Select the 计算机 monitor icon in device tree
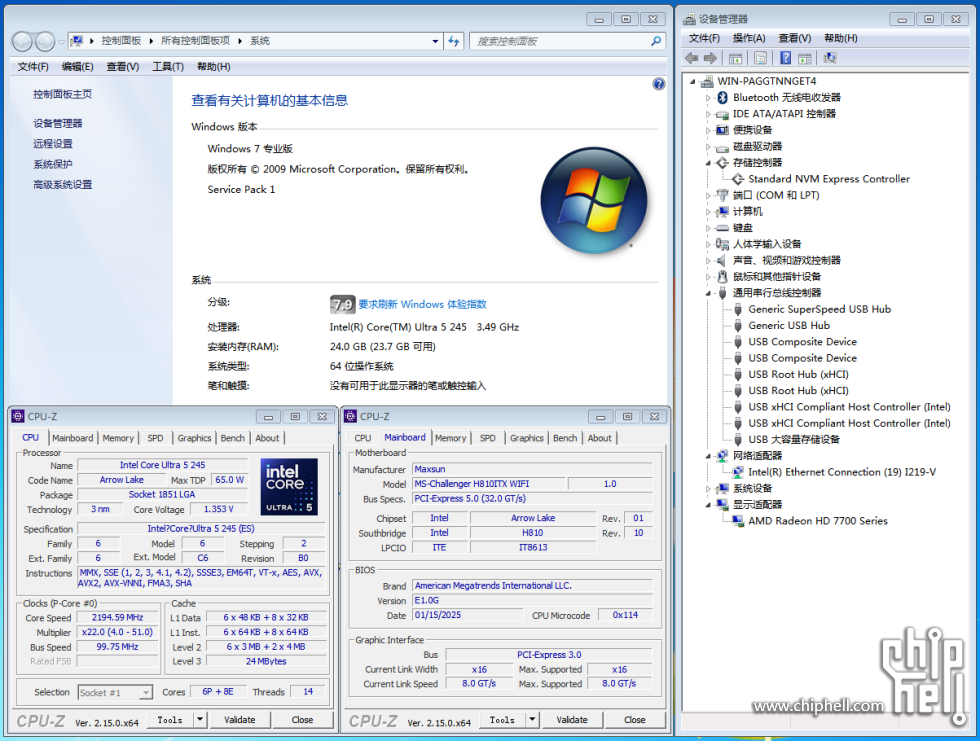980x741 pixels. pos(722,211)
